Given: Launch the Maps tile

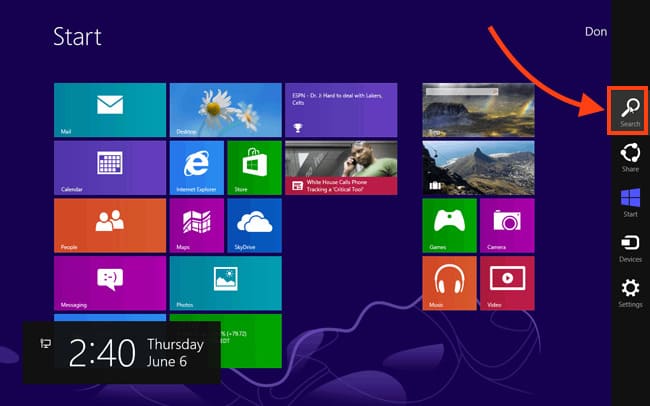Looking at the screenshot, I should point(196,225).
